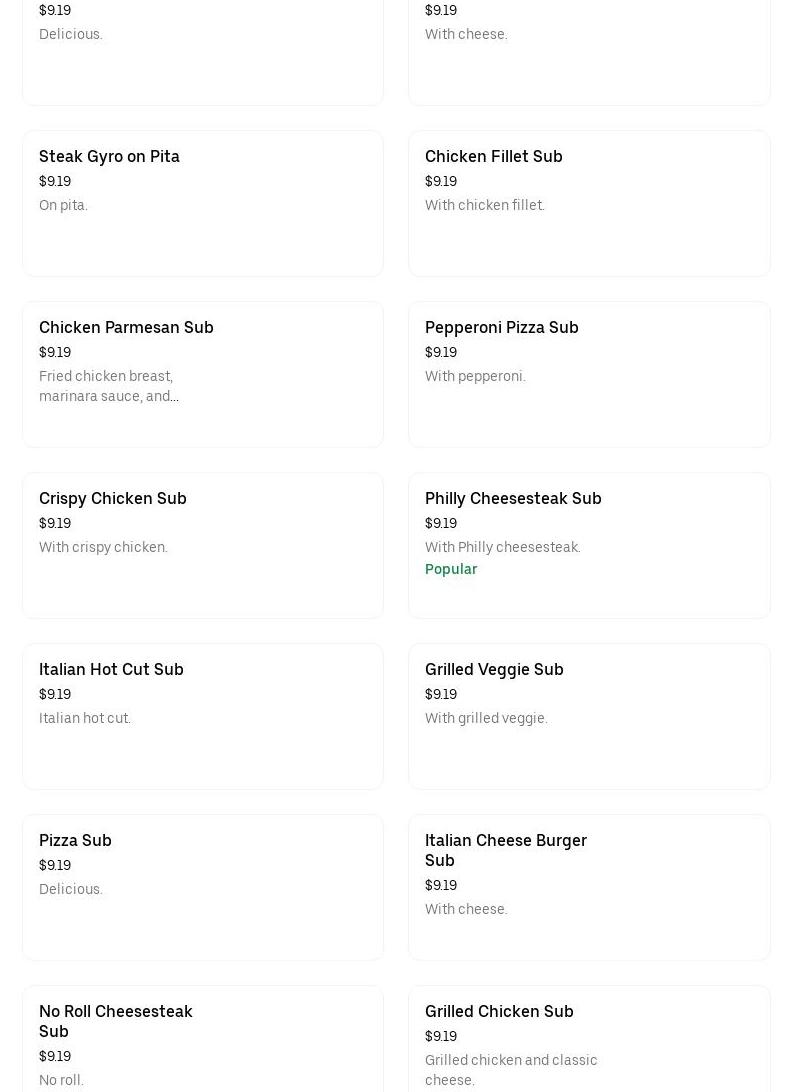804x1092 pixels.
Task: Click the "On pita." description text
Action: pos(63,205)
